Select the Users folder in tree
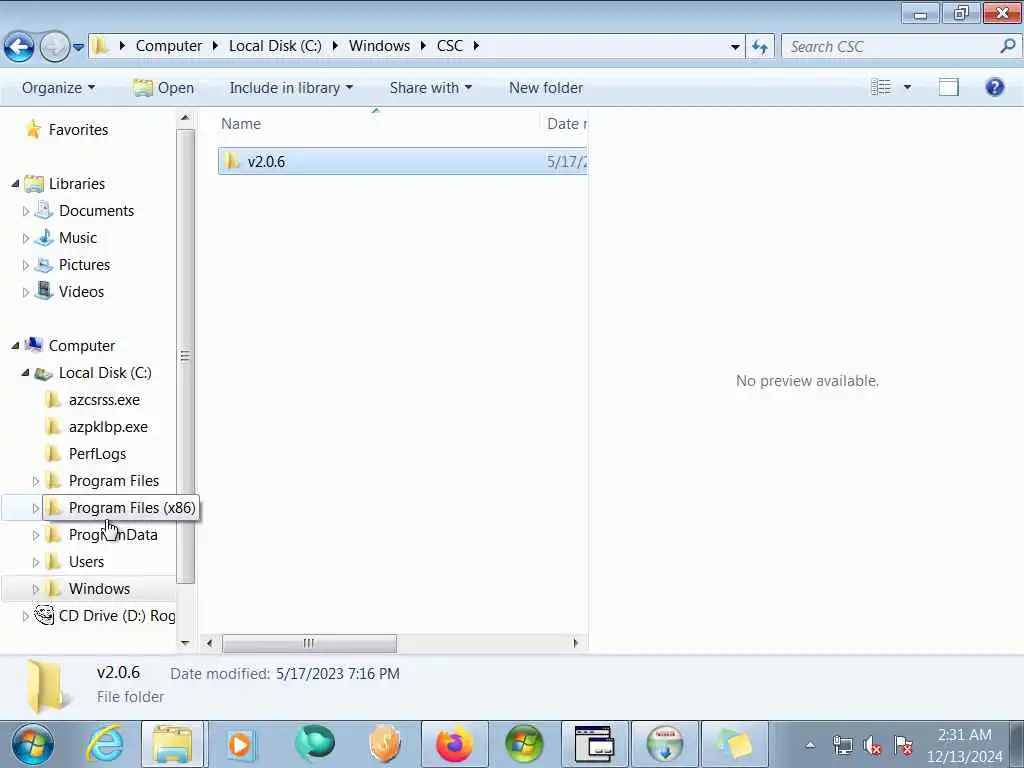 pos(86,562)
